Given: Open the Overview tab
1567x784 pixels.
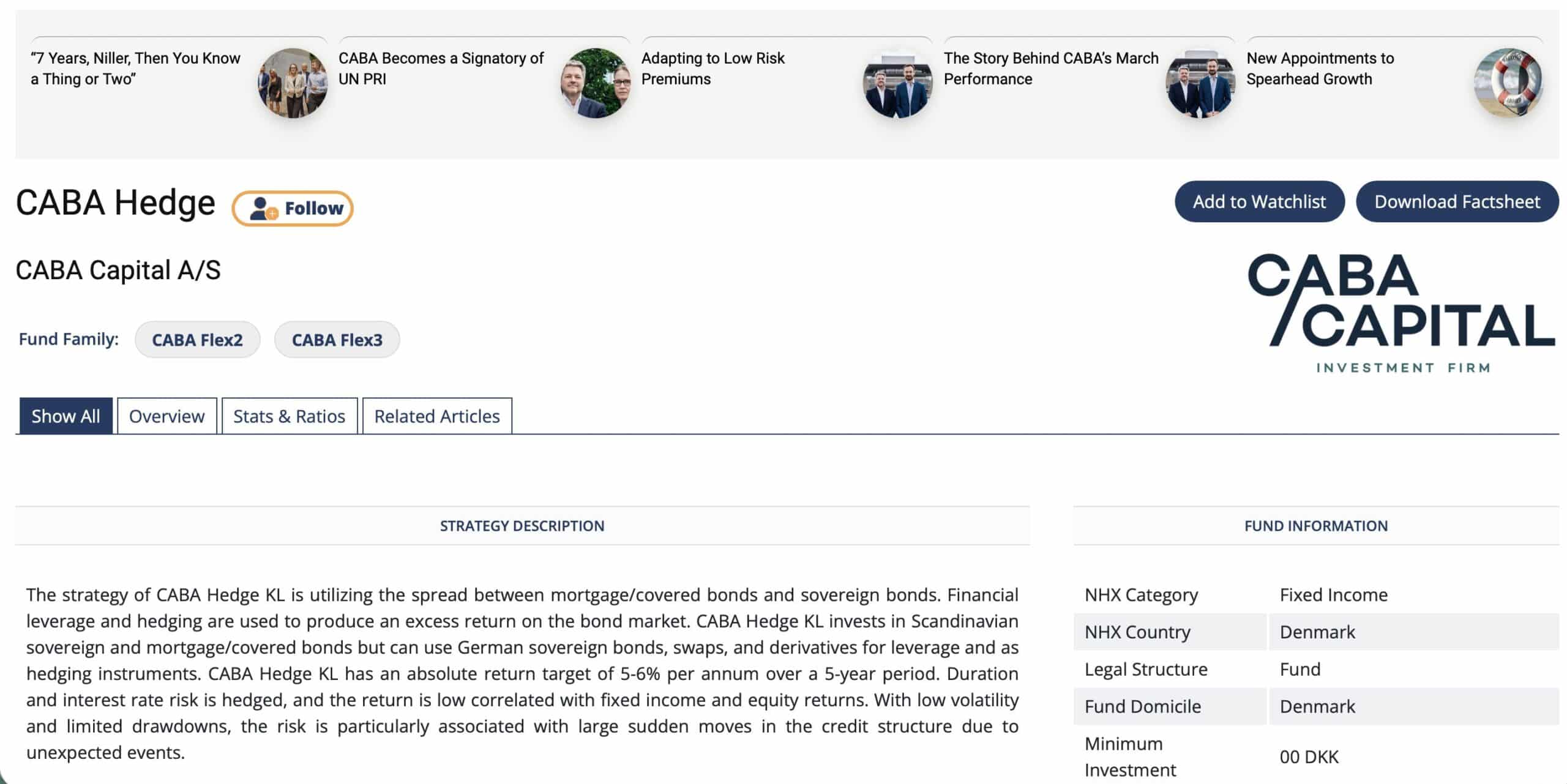Looking at the screenshot, I should coord(166,416).
